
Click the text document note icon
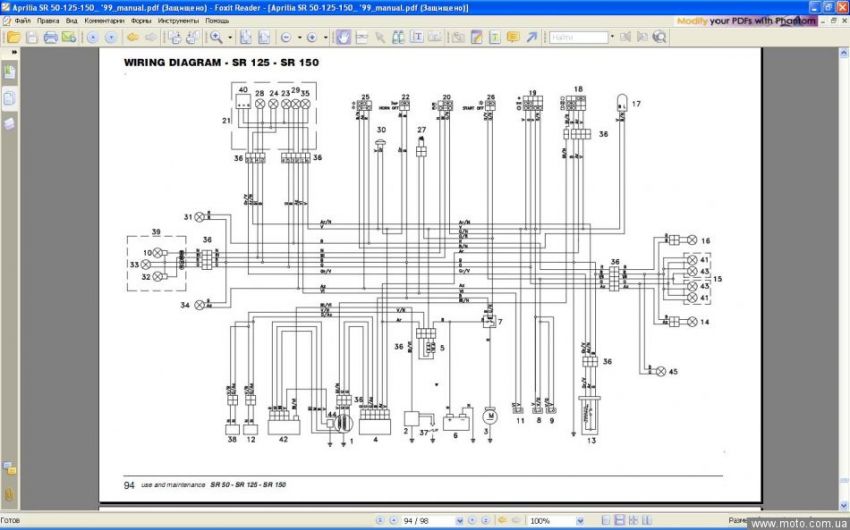(x=494, y=37)
